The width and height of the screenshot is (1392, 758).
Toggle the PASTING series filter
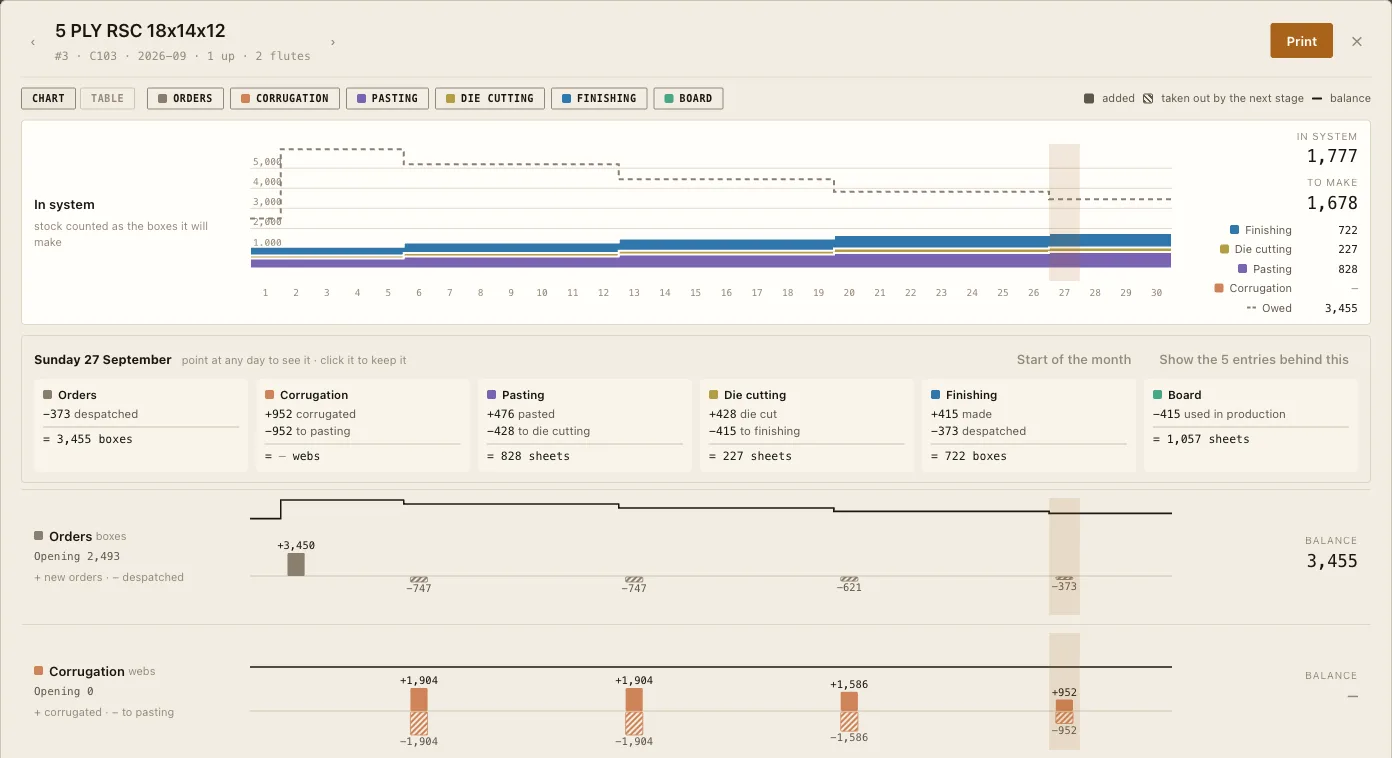coord(388,99)
